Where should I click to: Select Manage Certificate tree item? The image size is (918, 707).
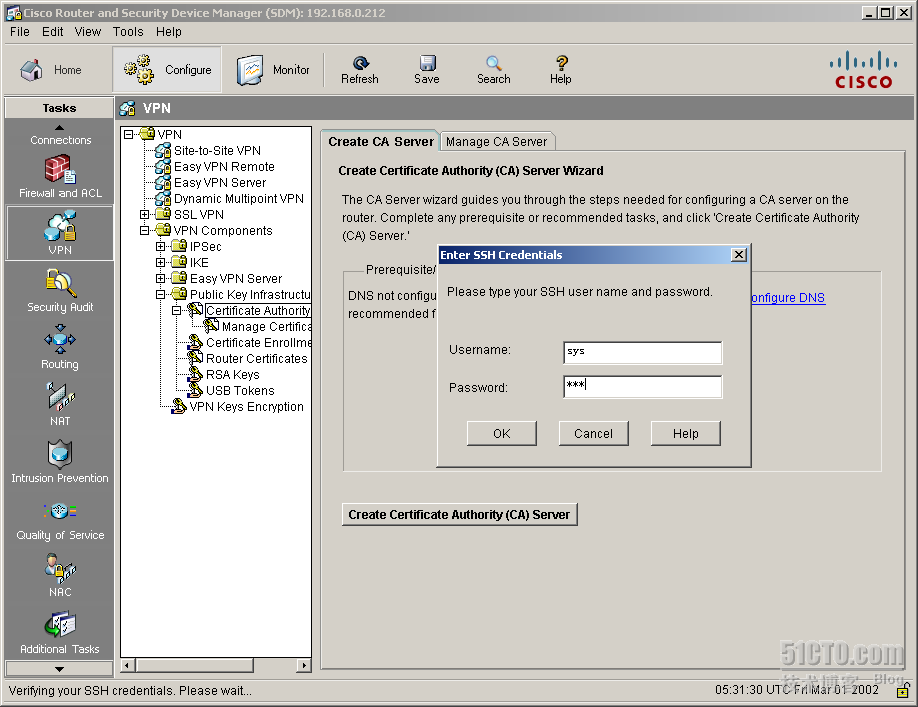[266, 327]
